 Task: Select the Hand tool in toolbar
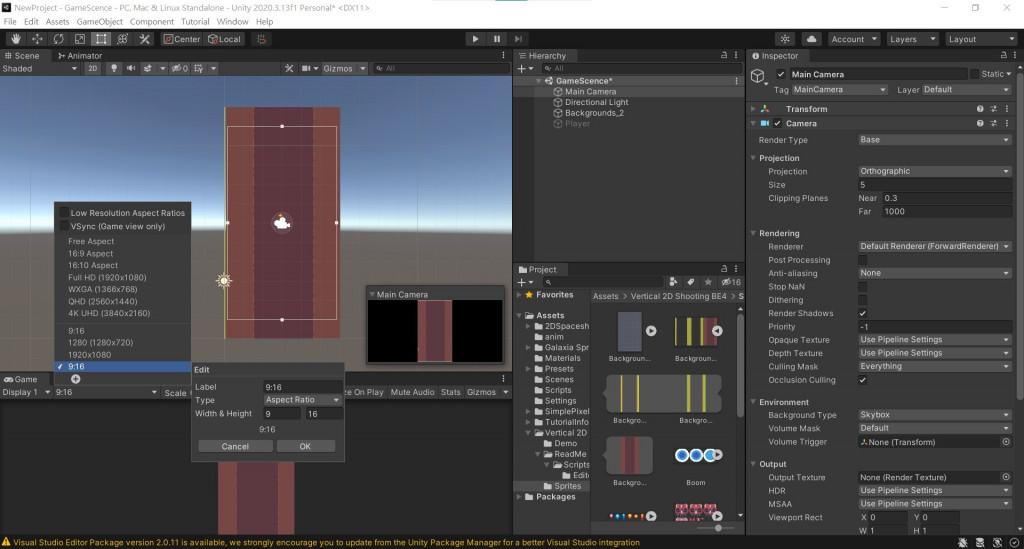tap(16, 39)
